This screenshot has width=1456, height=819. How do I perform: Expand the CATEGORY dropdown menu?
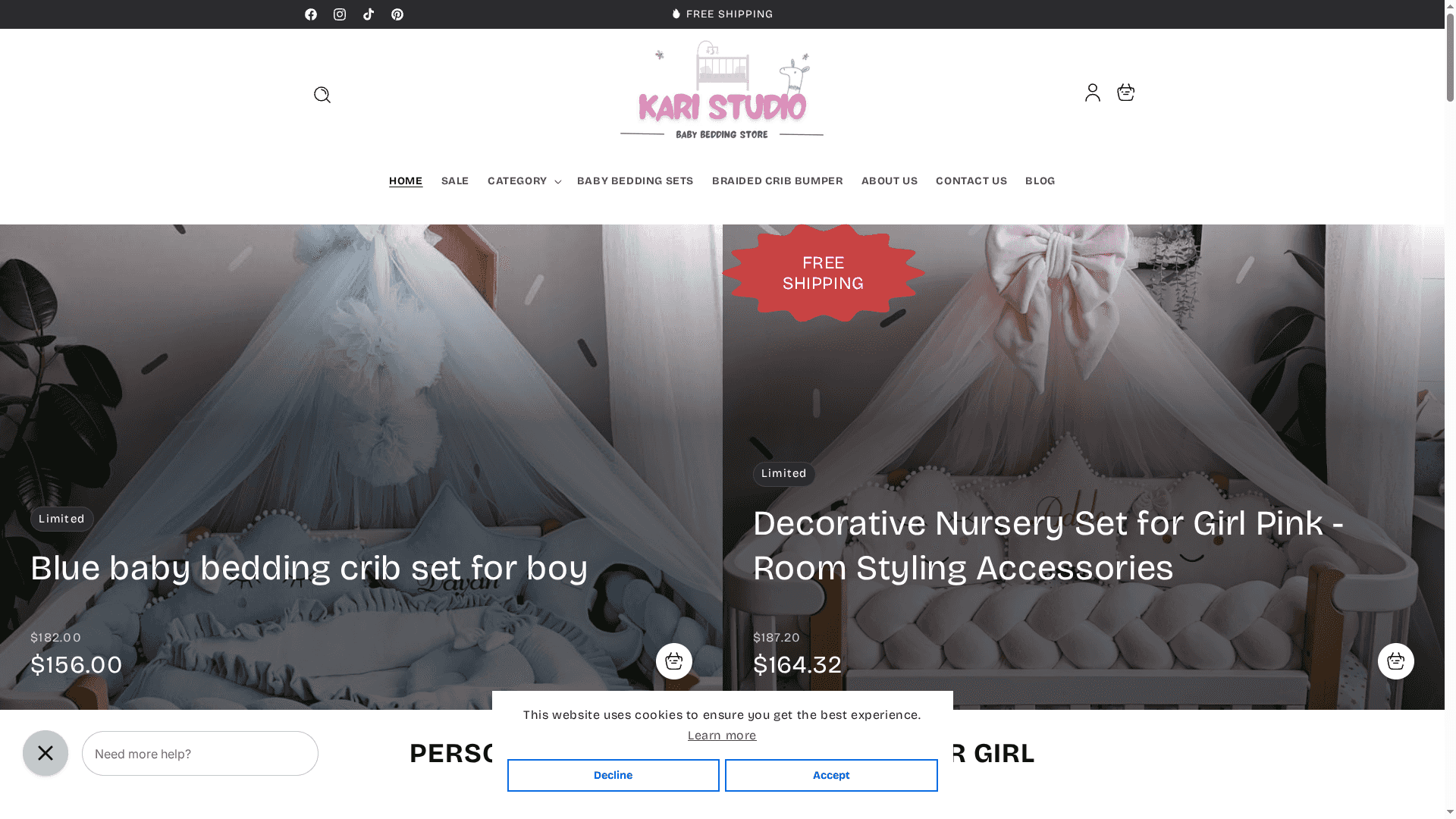click(523, 180)
